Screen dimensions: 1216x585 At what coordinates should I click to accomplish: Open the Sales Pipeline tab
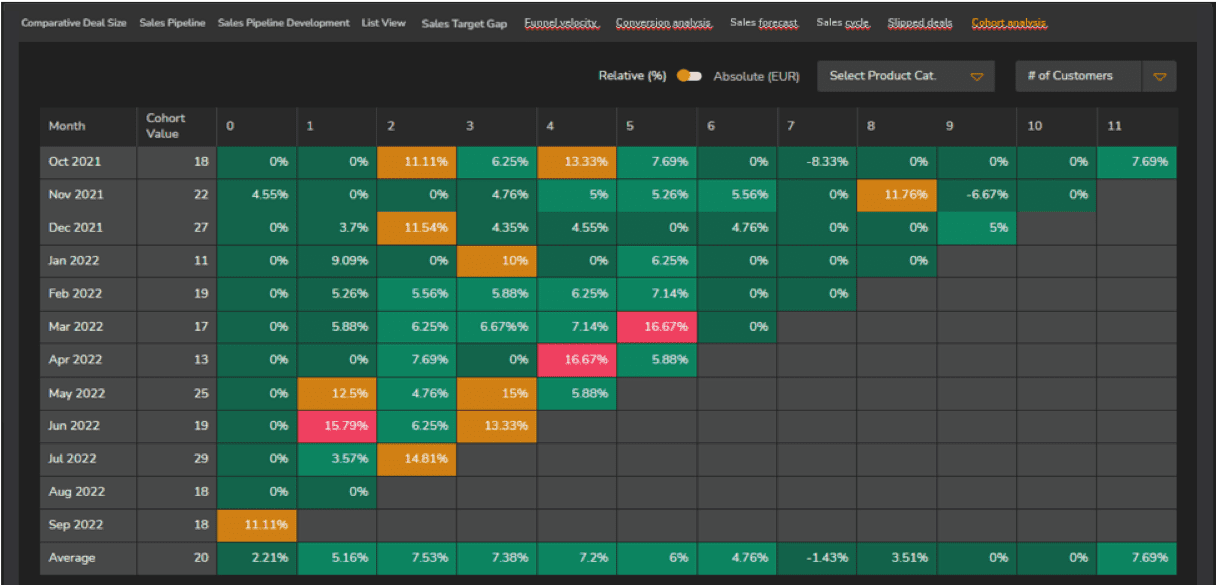[x=172, y=23]
